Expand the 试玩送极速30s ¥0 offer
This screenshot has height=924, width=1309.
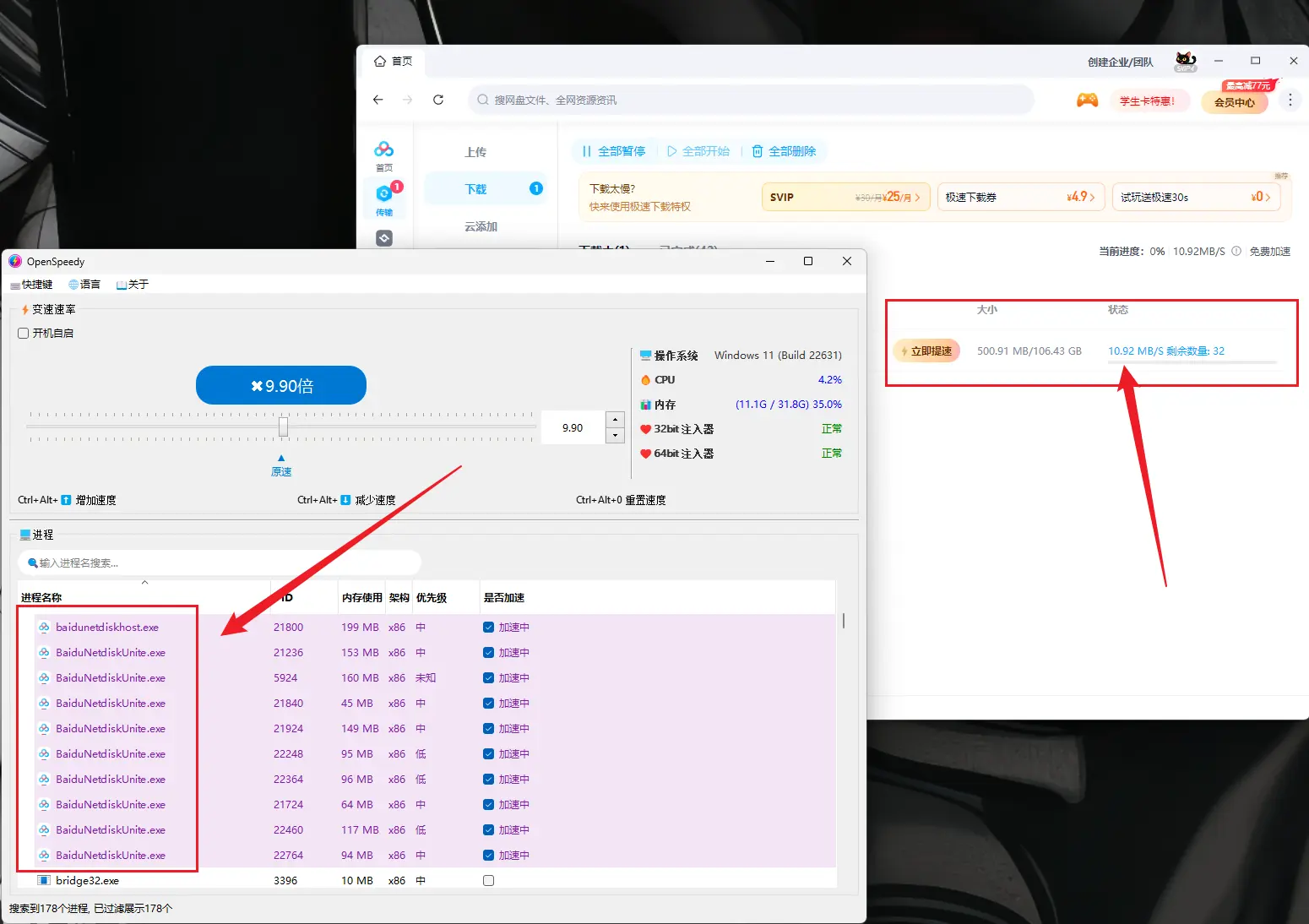(x=1196, y=197)
